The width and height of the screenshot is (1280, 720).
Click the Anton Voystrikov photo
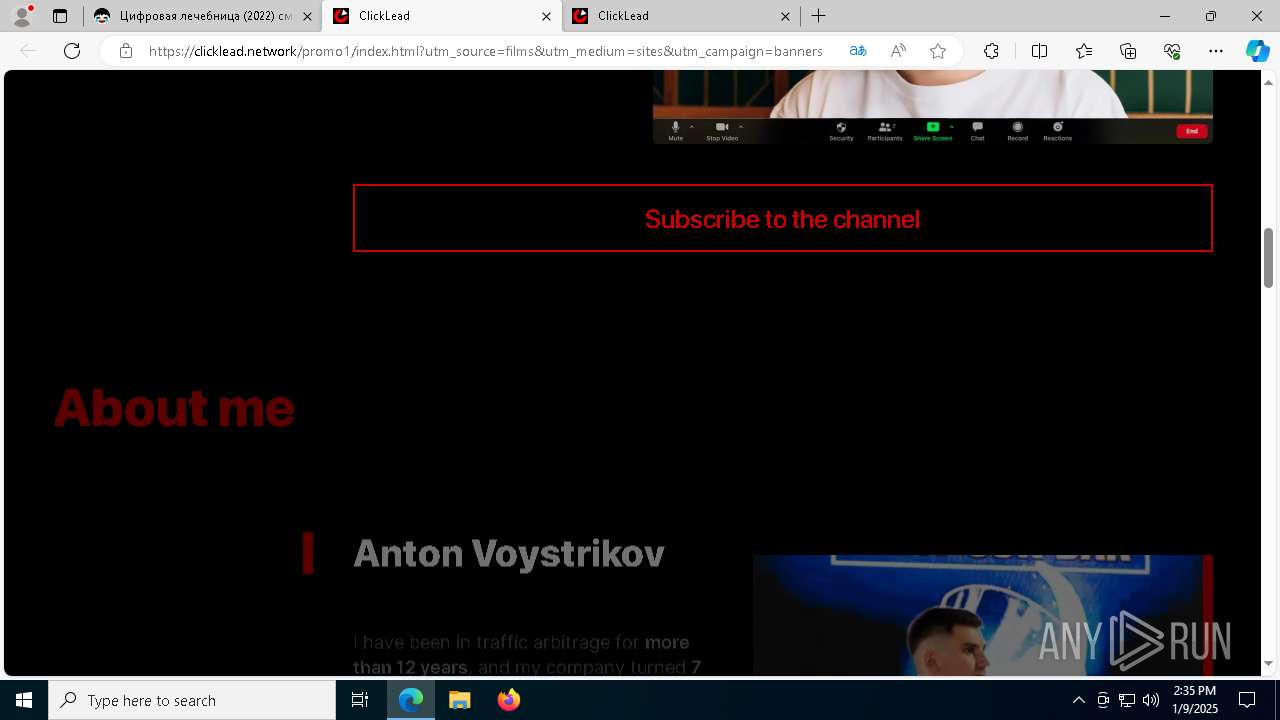[983, 615]
